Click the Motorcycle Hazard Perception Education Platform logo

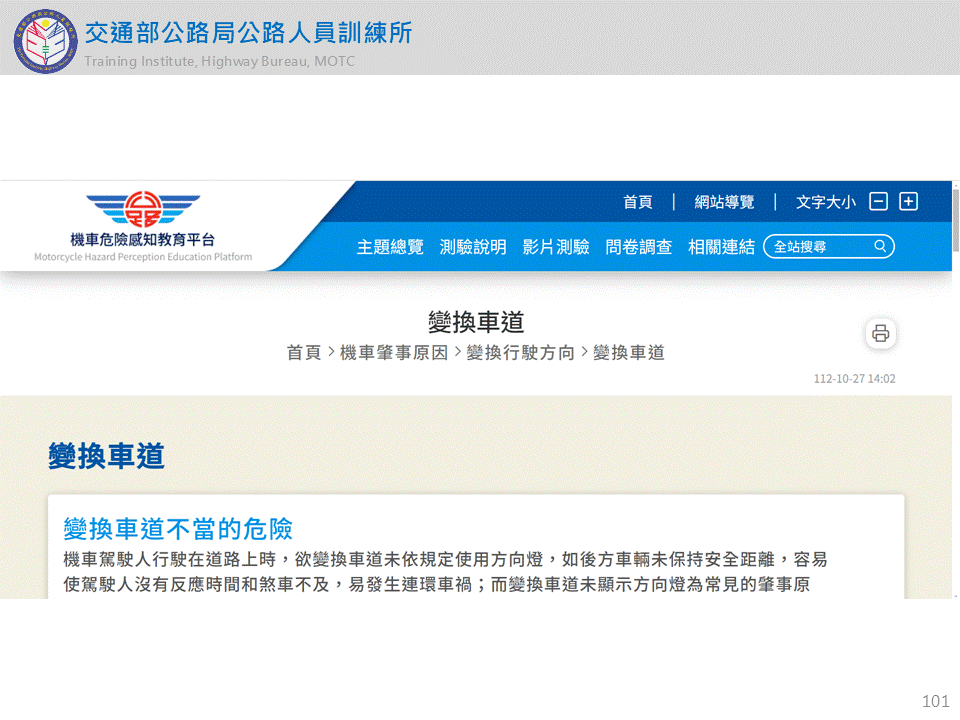143,227
